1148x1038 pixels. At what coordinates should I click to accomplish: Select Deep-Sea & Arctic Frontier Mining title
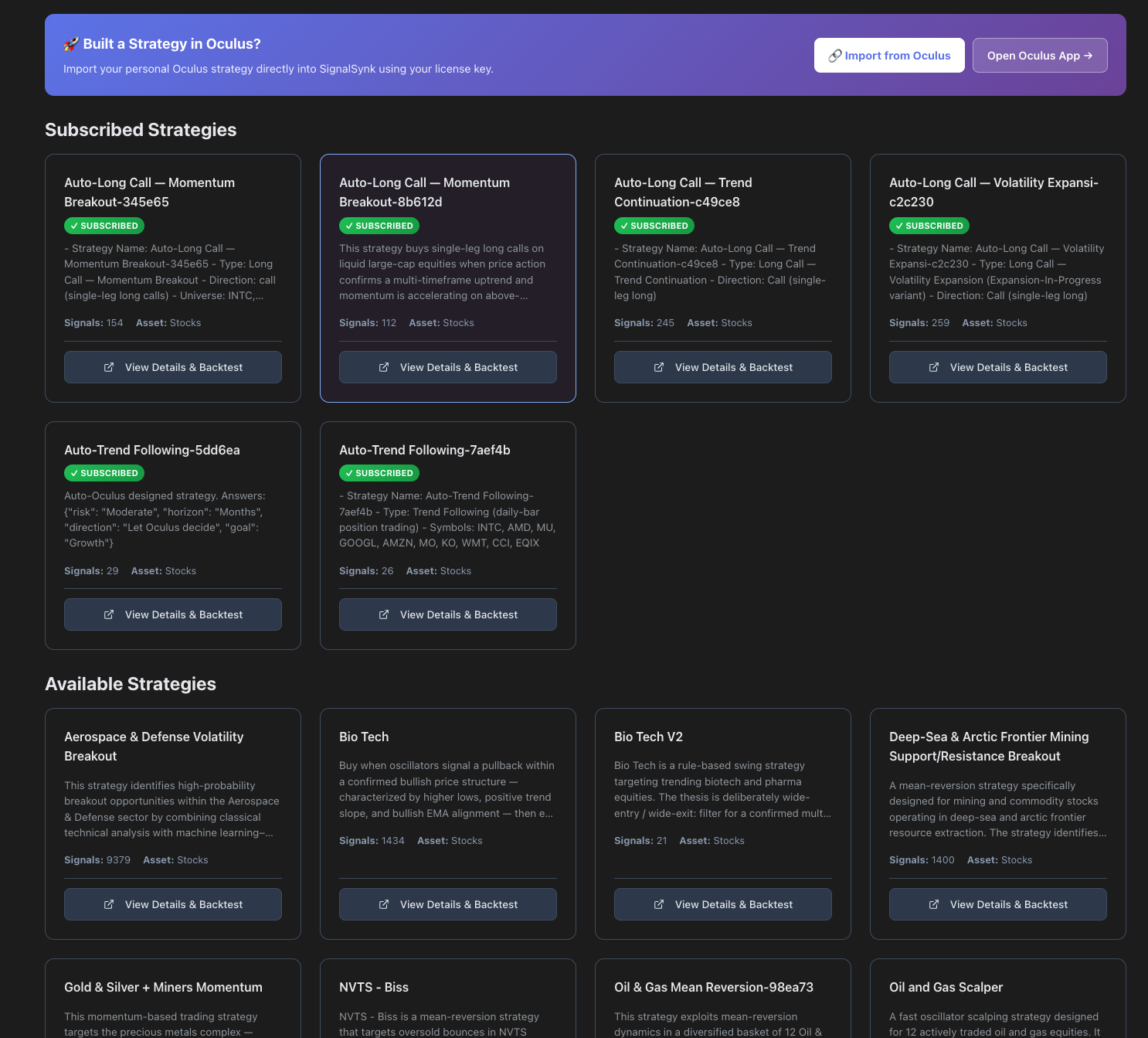point(990,747)
